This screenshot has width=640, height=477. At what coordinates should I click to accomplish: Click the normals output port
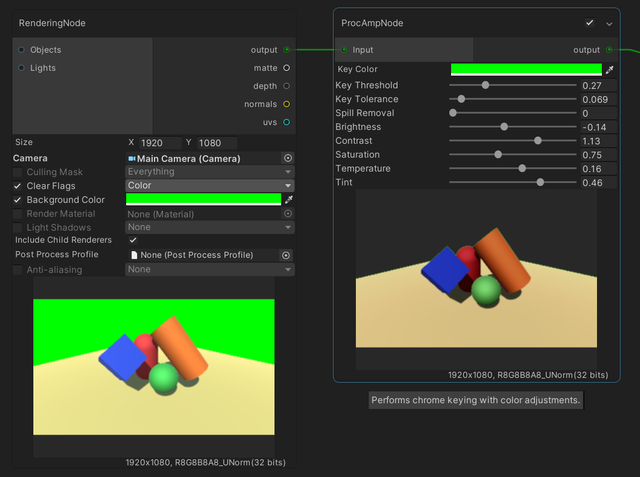(x=287, y=104)
